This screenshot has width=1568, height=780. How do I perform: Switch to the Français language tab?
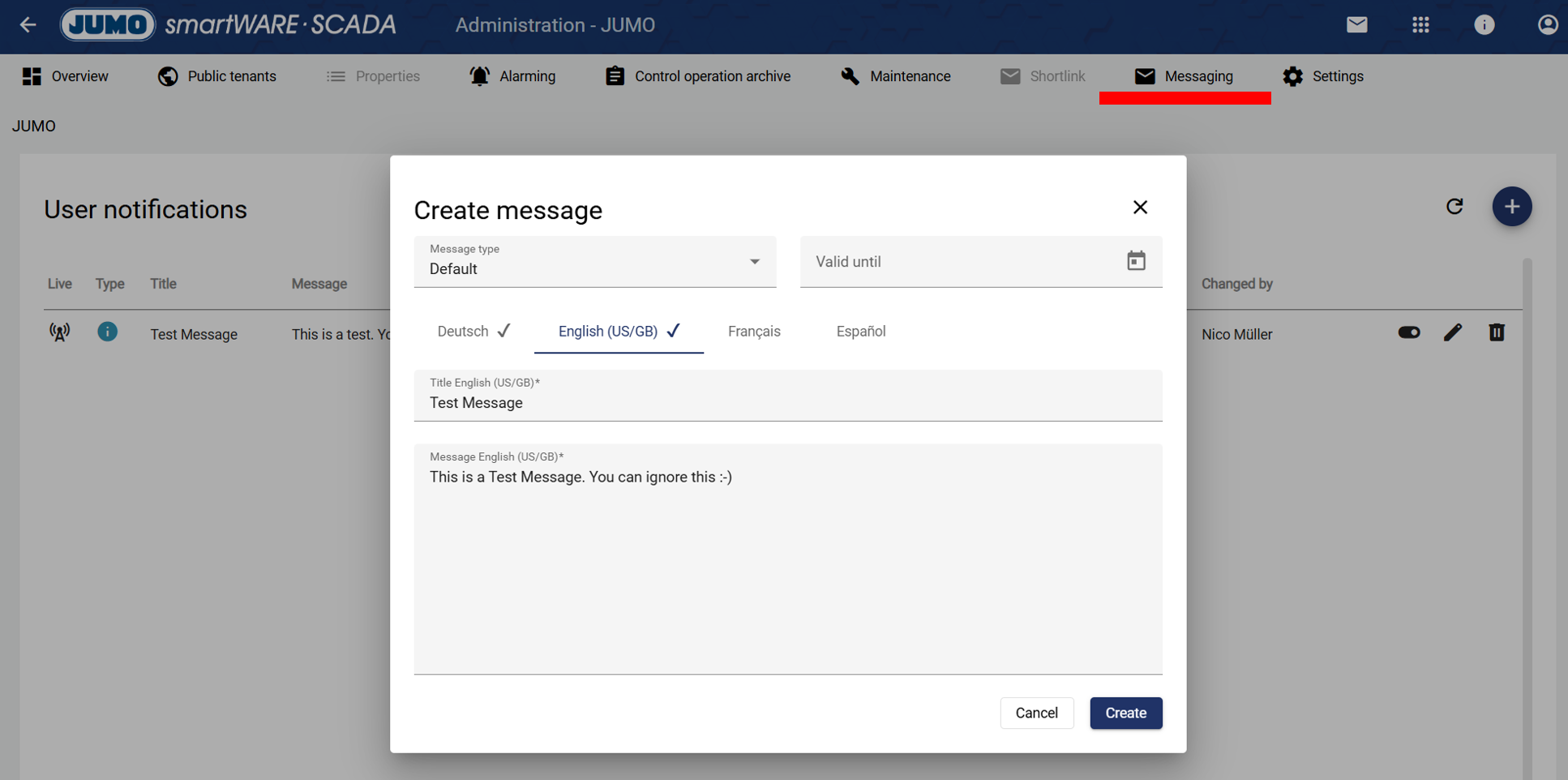click(x=753, y=332)
